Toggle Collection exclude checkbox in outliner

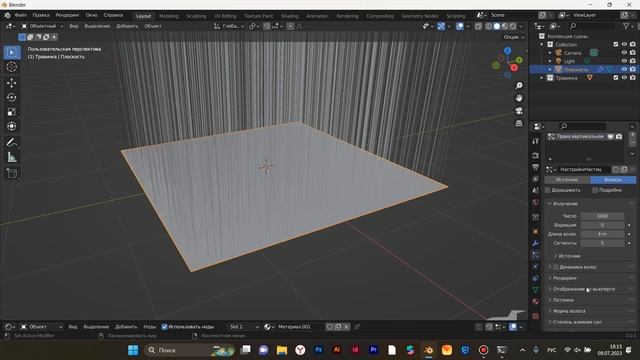tap(616, 44)
